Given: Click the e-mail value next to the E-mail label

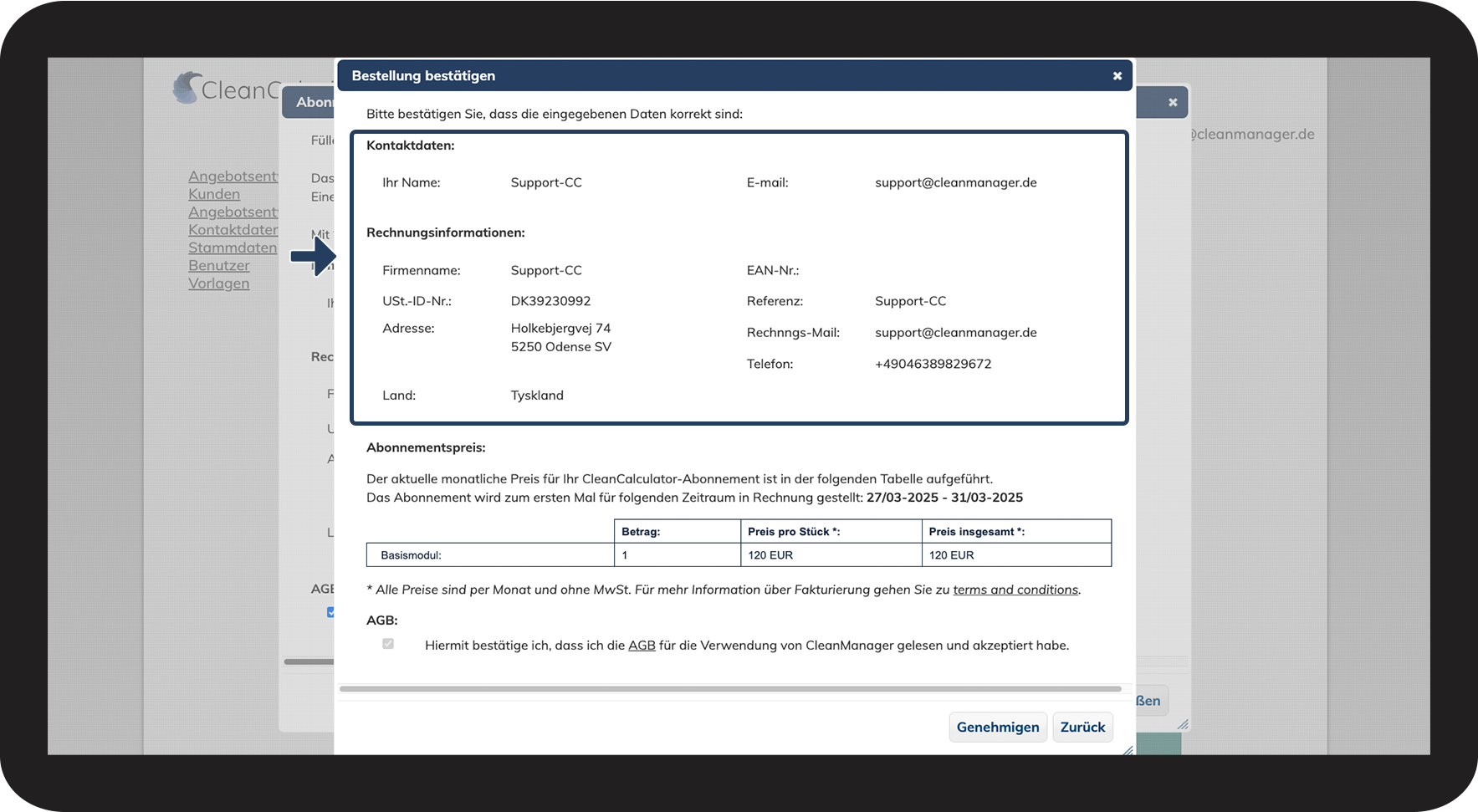Looking at the screenshot, I should click(956, 182).
